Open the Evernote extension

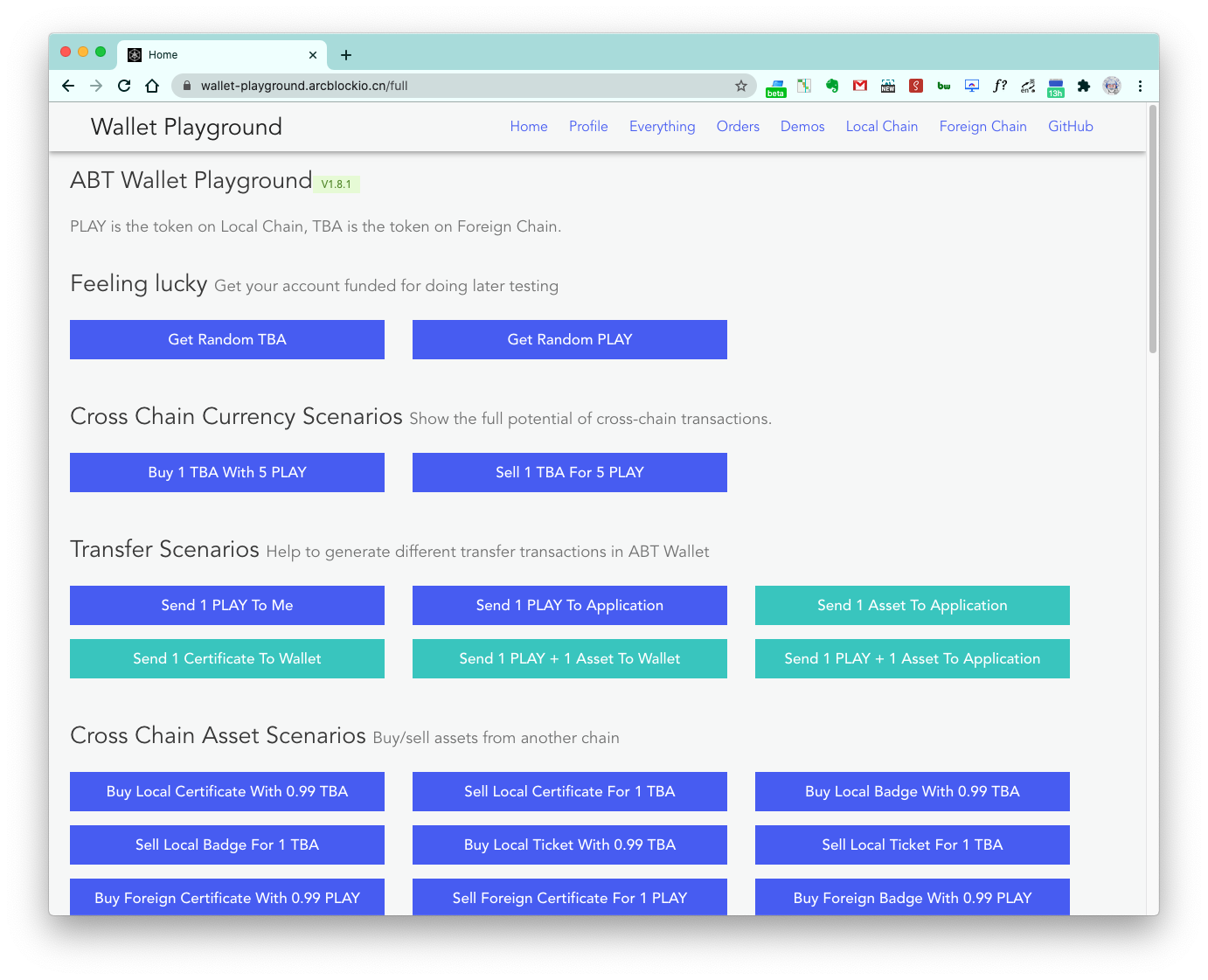(x=832, y=86)
